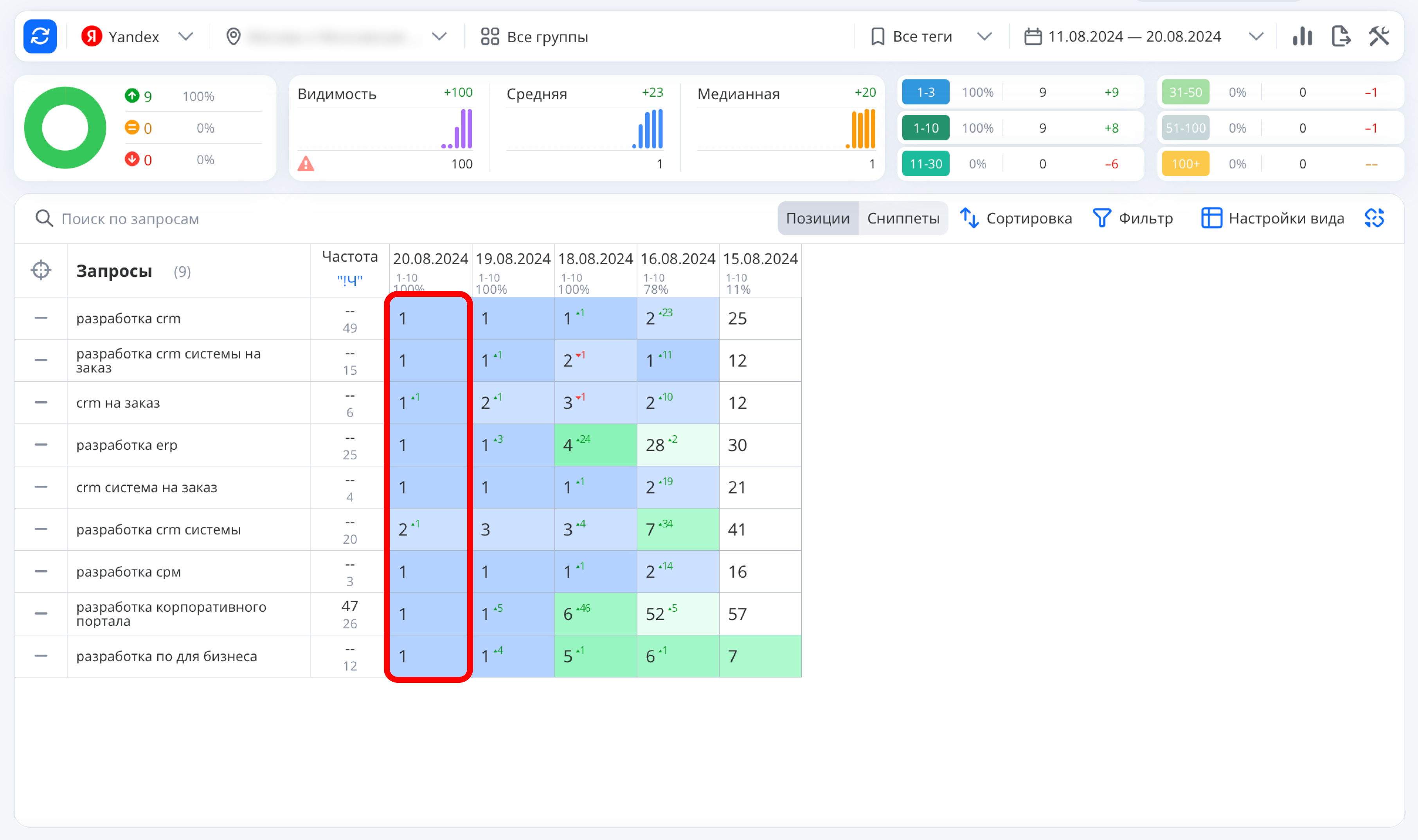Toggle the minus marker for crm на заказ
This screenshot has width=1418, height=840.
click(x=41, y=402)
